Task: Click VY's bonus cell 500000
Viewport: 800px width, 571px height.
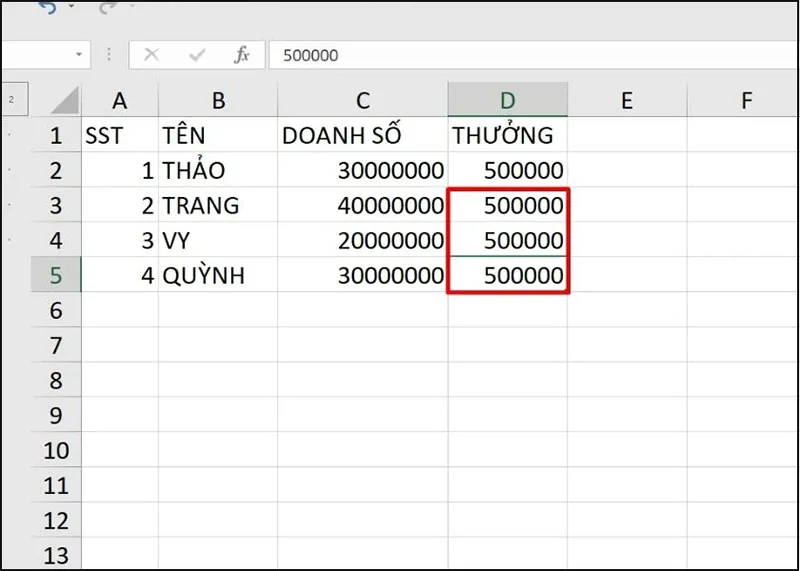Action: 508,240
